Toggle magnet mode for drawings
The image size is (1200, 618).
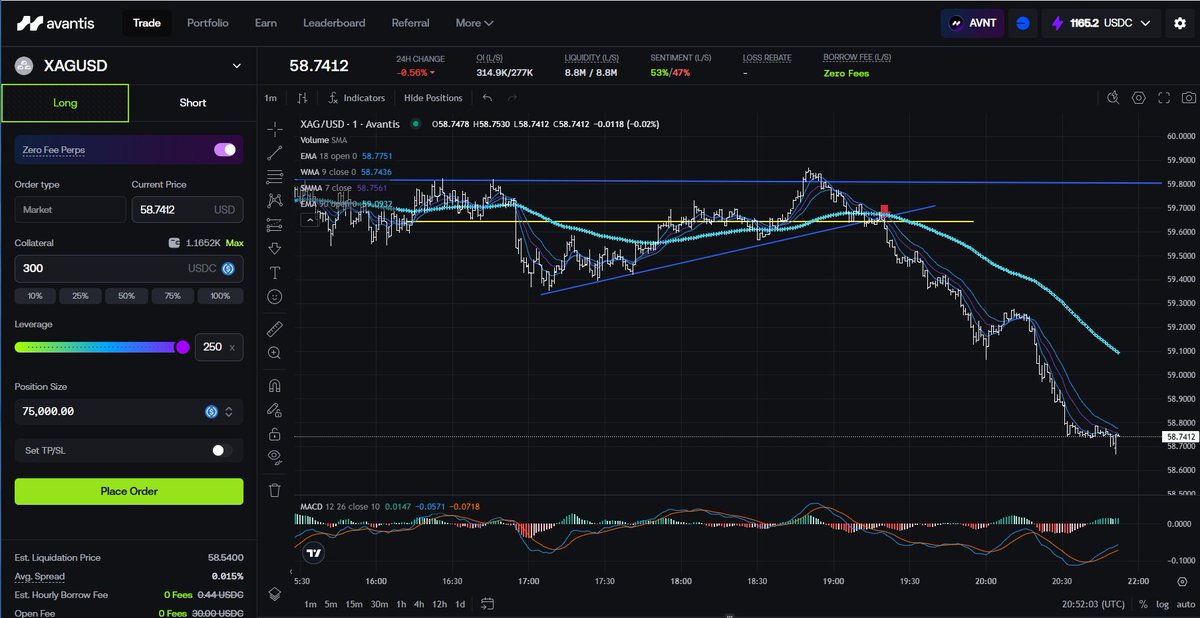(x=275, y=385)
